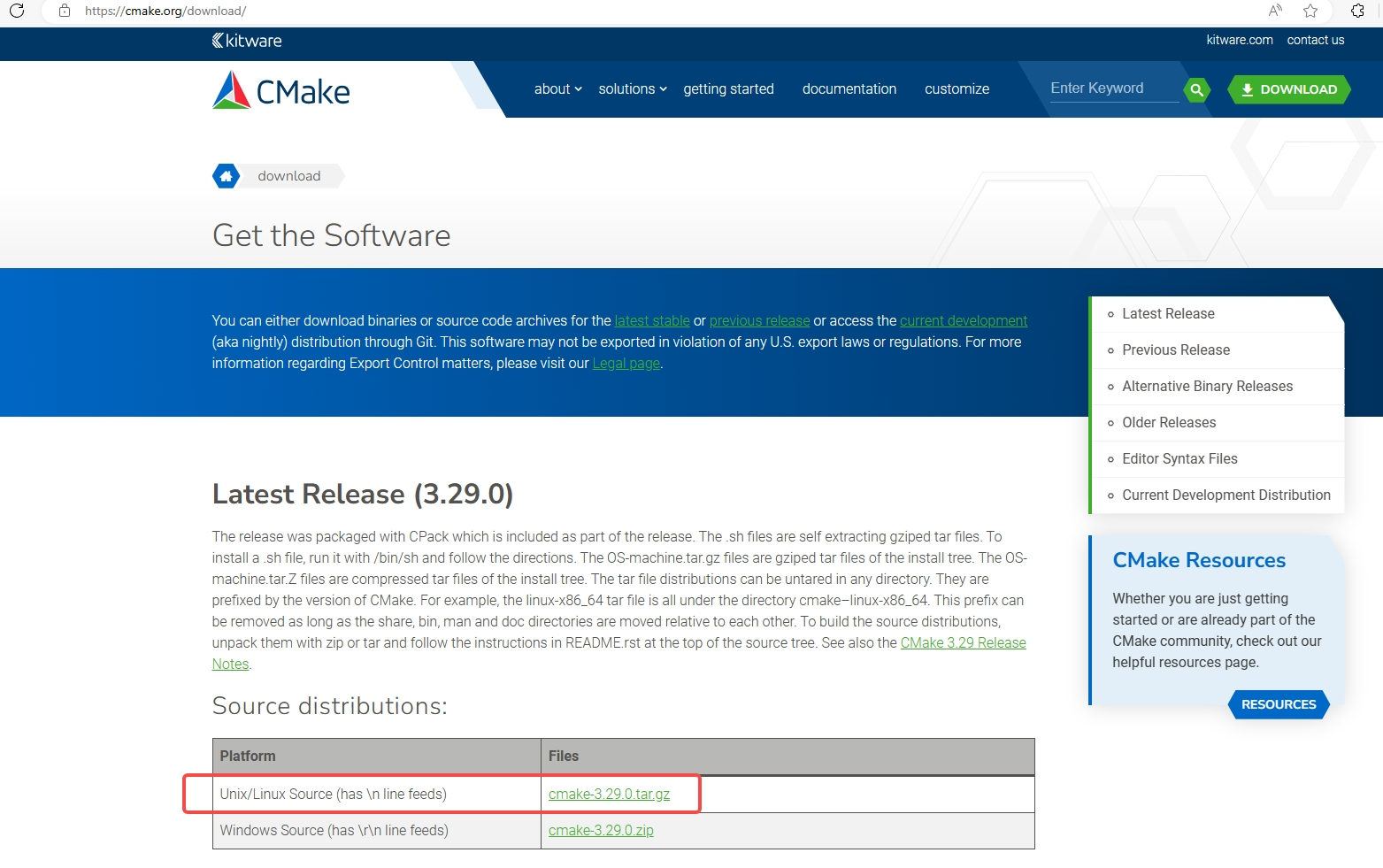Click the Source distributions heading
This screenshot has height=868, width=1383.
click(330, 706)
